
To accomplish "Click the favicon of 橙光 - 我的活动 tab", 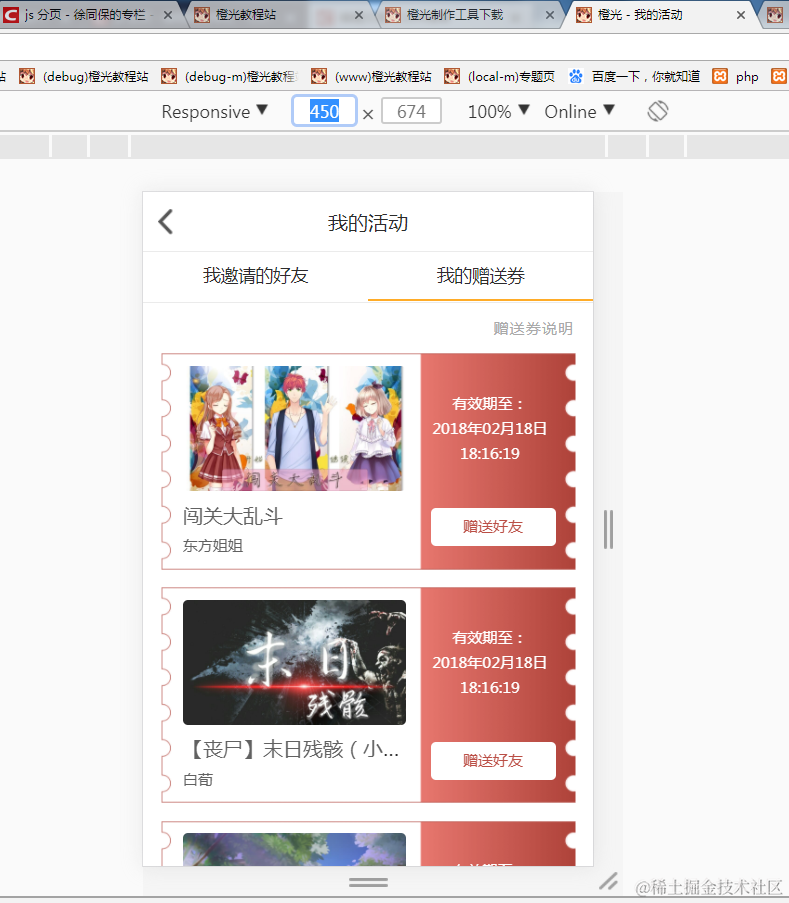I will point(583,14).
